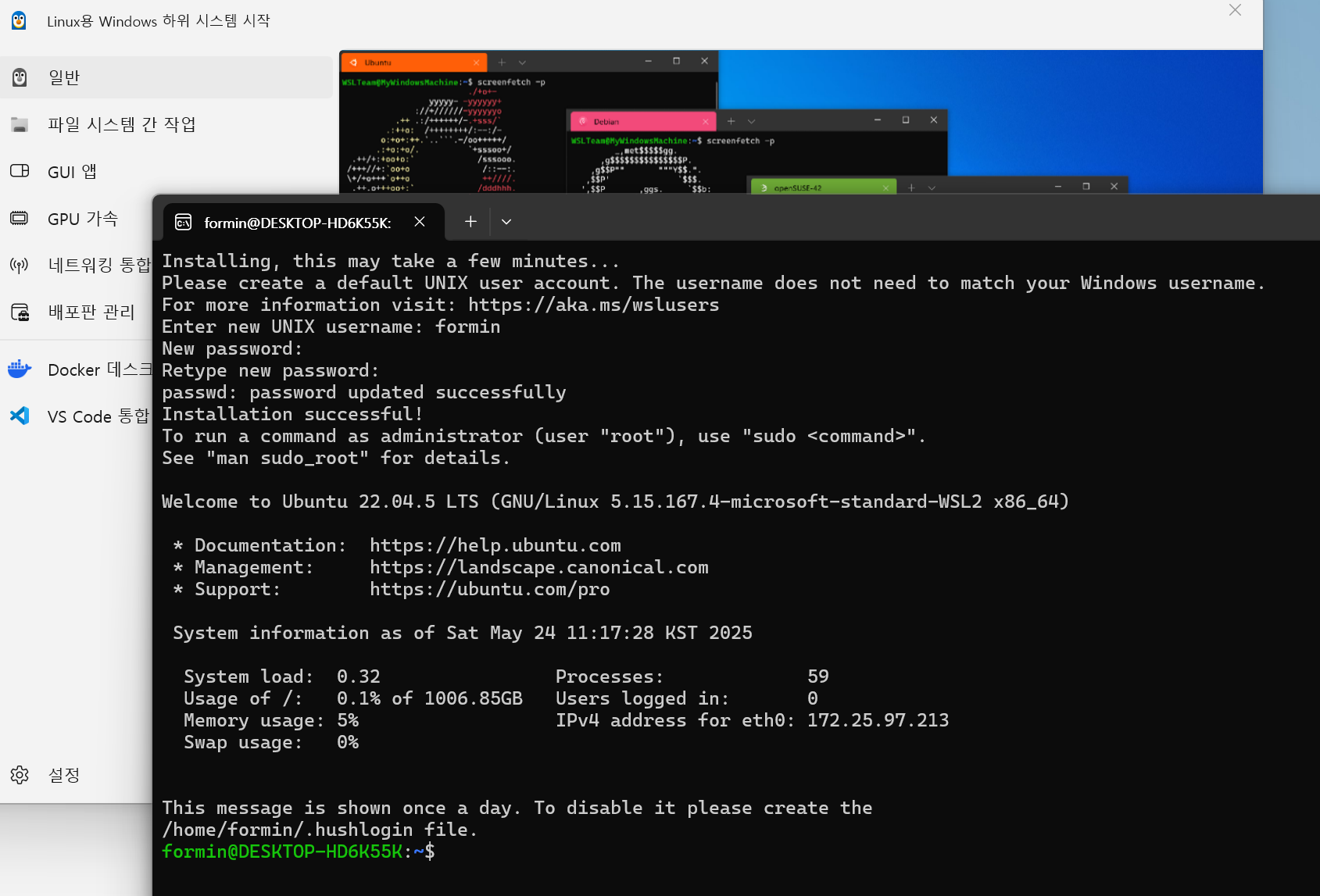Click the 'System load: 0.32' entry
The height and width of the screenshot is (896, 1320).
pyautogui.click(x=282, y=676)
